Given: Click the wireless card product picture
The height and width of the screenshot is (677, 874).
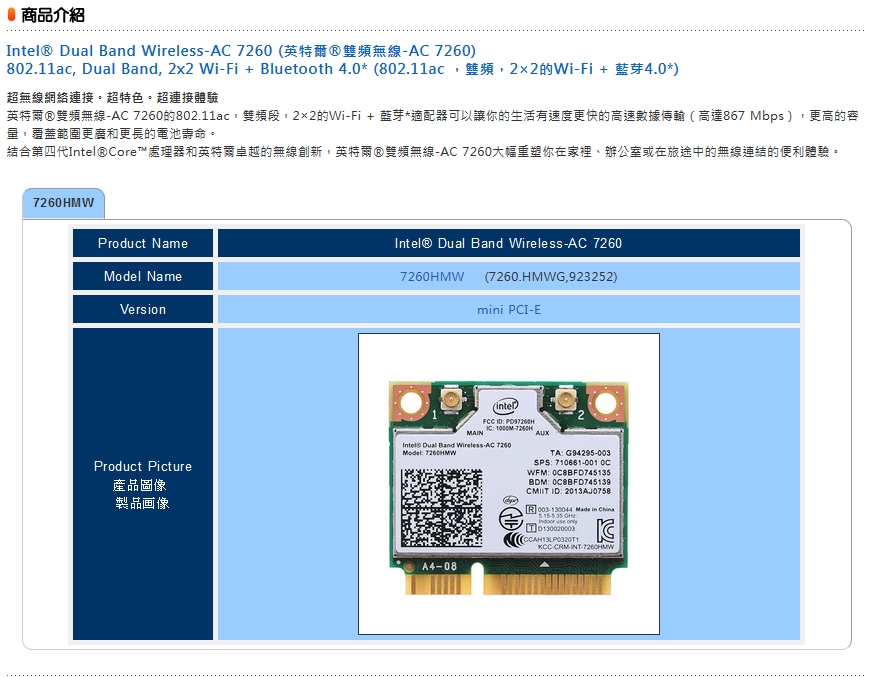Looking at the screenshot, I should pyautogui.click(x=509, y=484).
